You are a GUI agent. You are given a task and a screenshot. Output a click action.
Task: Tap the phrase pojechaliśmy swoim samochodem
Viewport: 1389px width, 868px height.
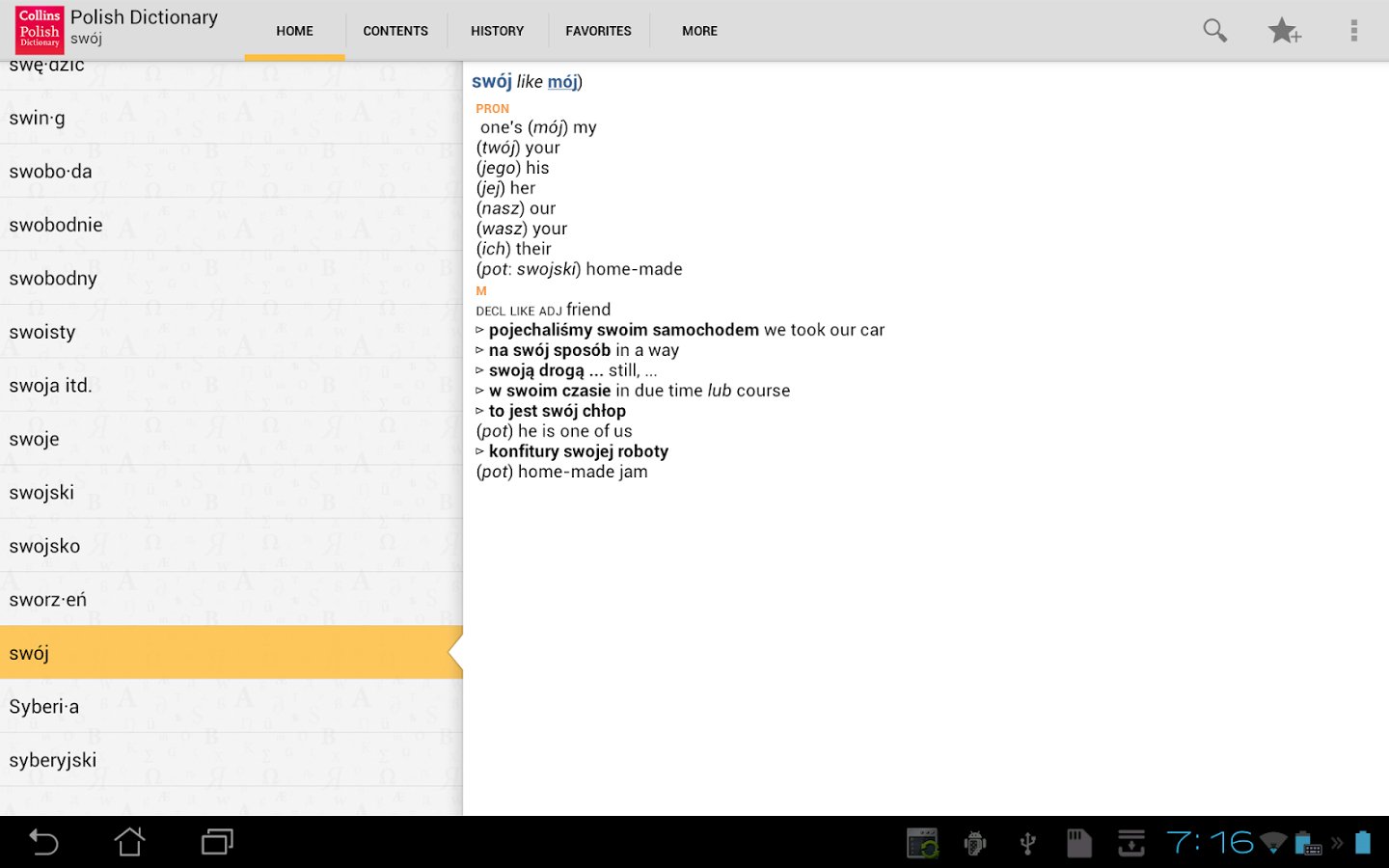tap(623, 330)
